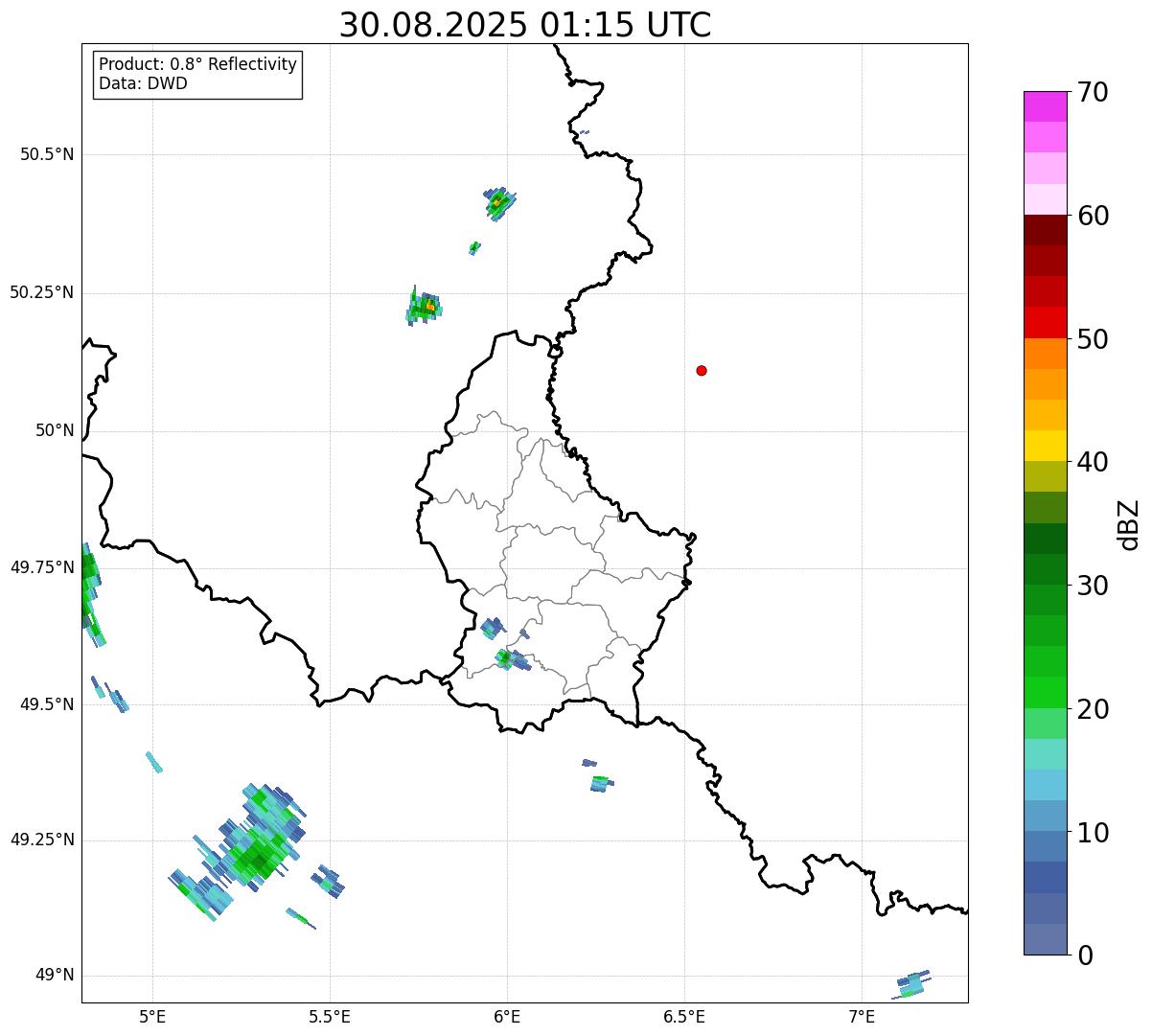Screen dimensions: 1152x1036
Task: Click the dBZ colorbar axis label
Action: pos(1129,524)
